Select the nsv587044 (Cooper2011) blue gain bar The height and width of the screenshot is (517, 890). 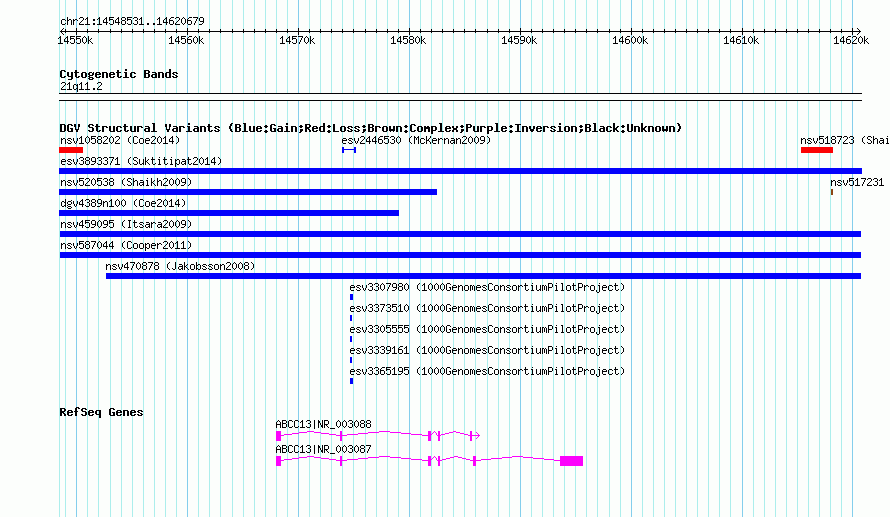460,255
